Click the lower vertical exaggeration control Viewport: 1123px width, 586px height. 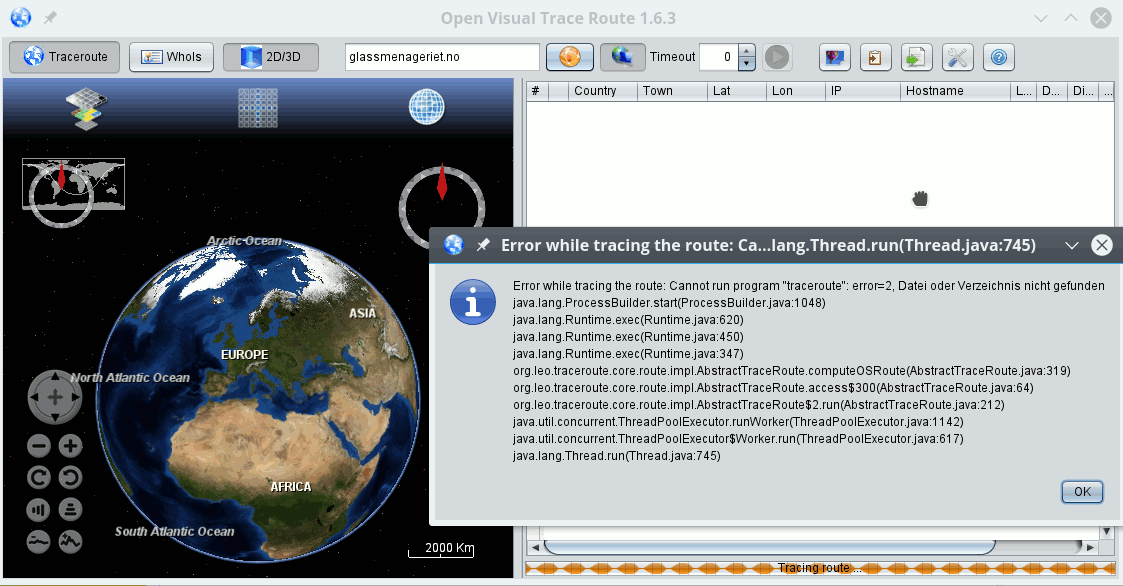coord(39,542)
